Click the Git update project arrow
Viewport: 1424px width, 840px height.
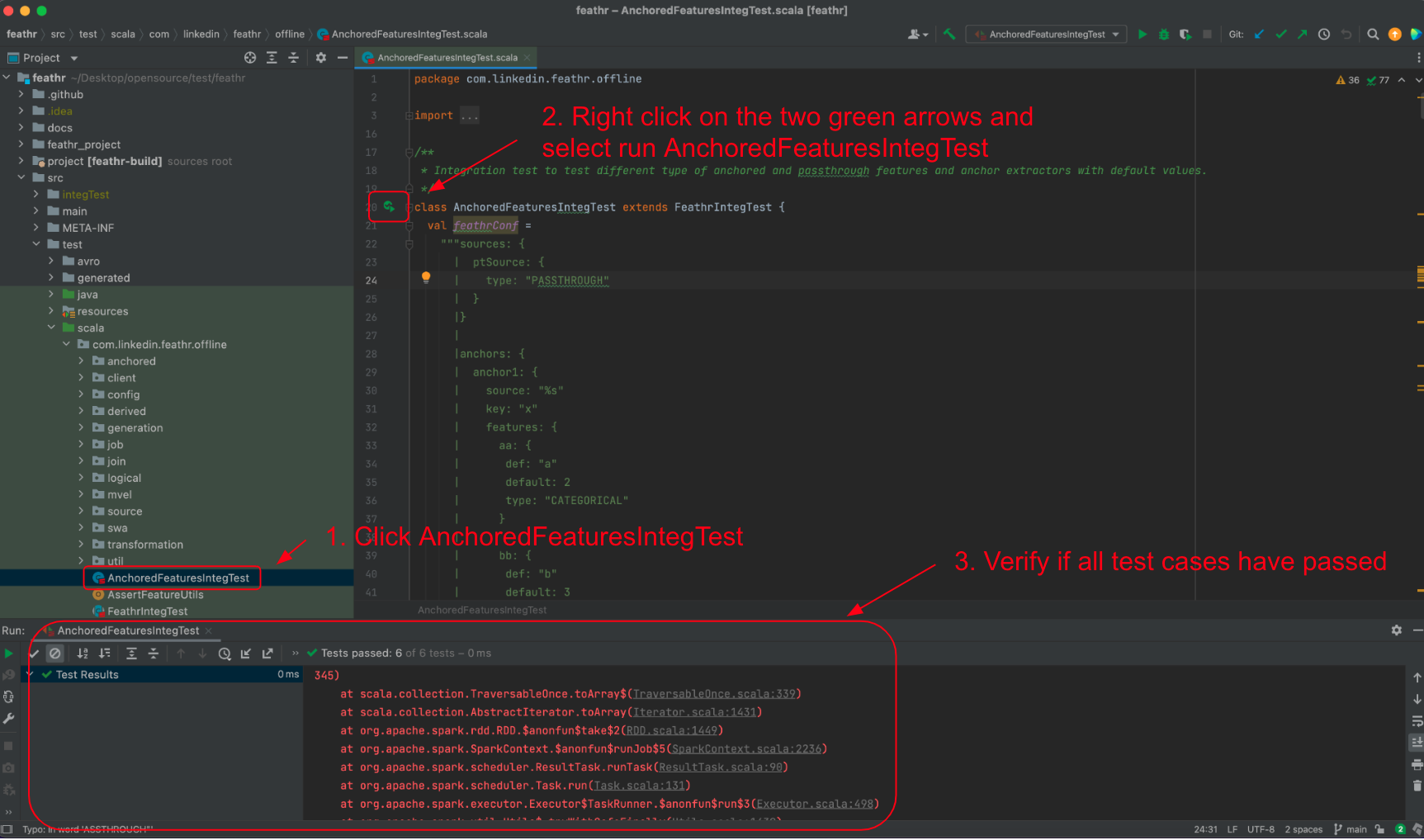1260,35
